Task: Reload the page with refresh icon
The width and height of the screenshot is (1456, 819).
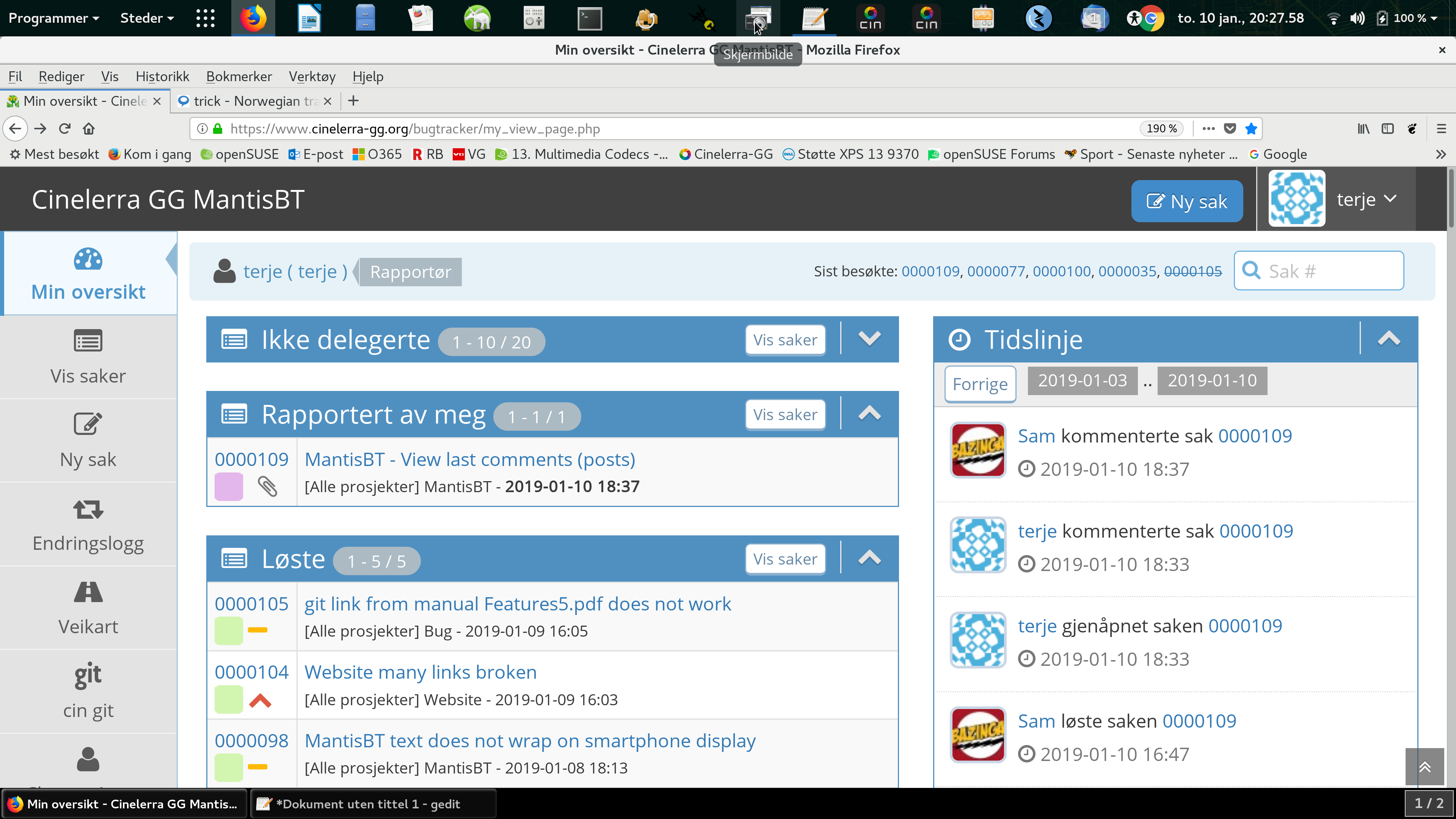Action: (x=64, y=129)
